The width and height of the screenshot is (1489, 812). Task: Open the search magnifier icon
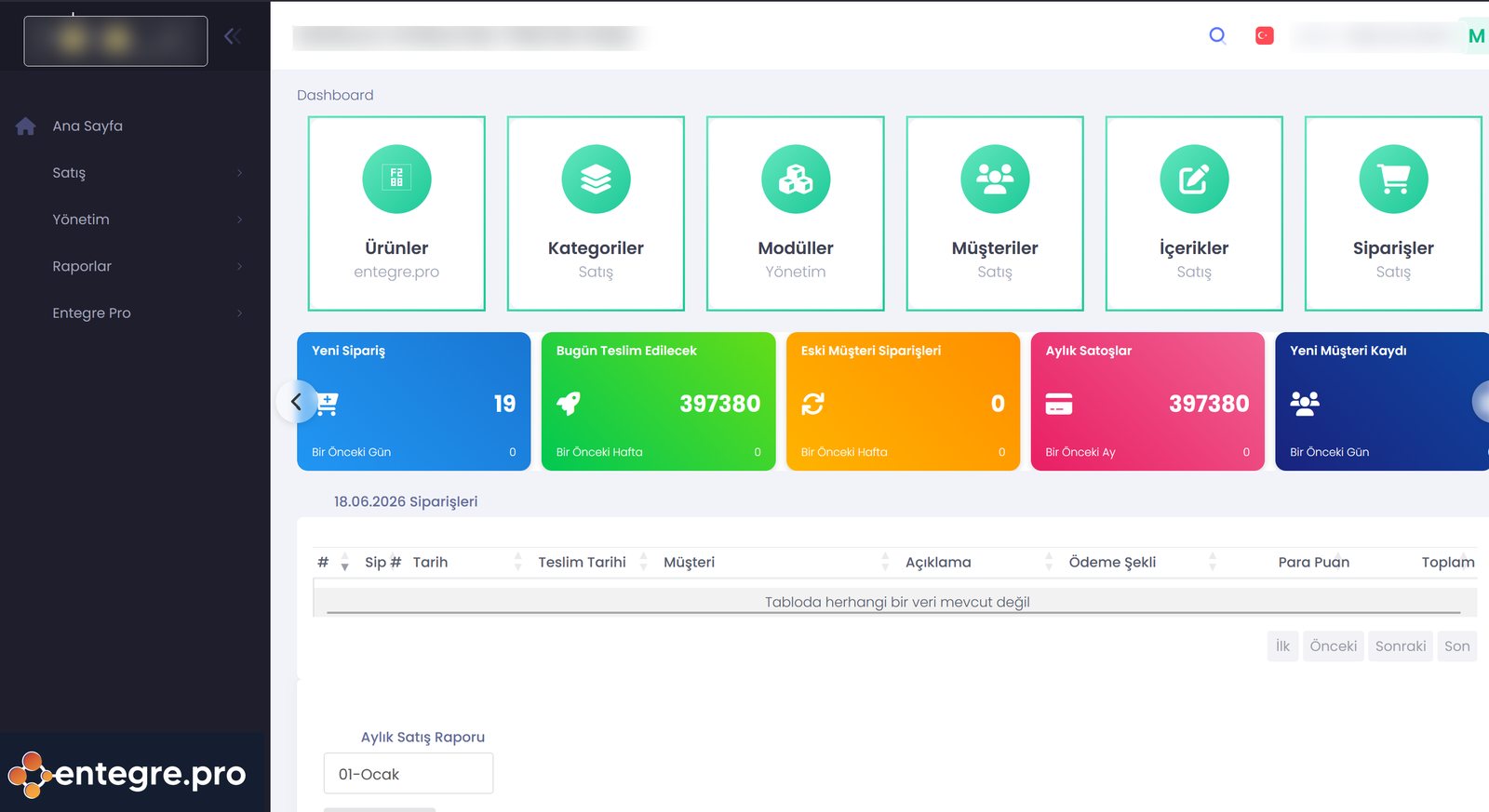click(x=1217, y=35)
